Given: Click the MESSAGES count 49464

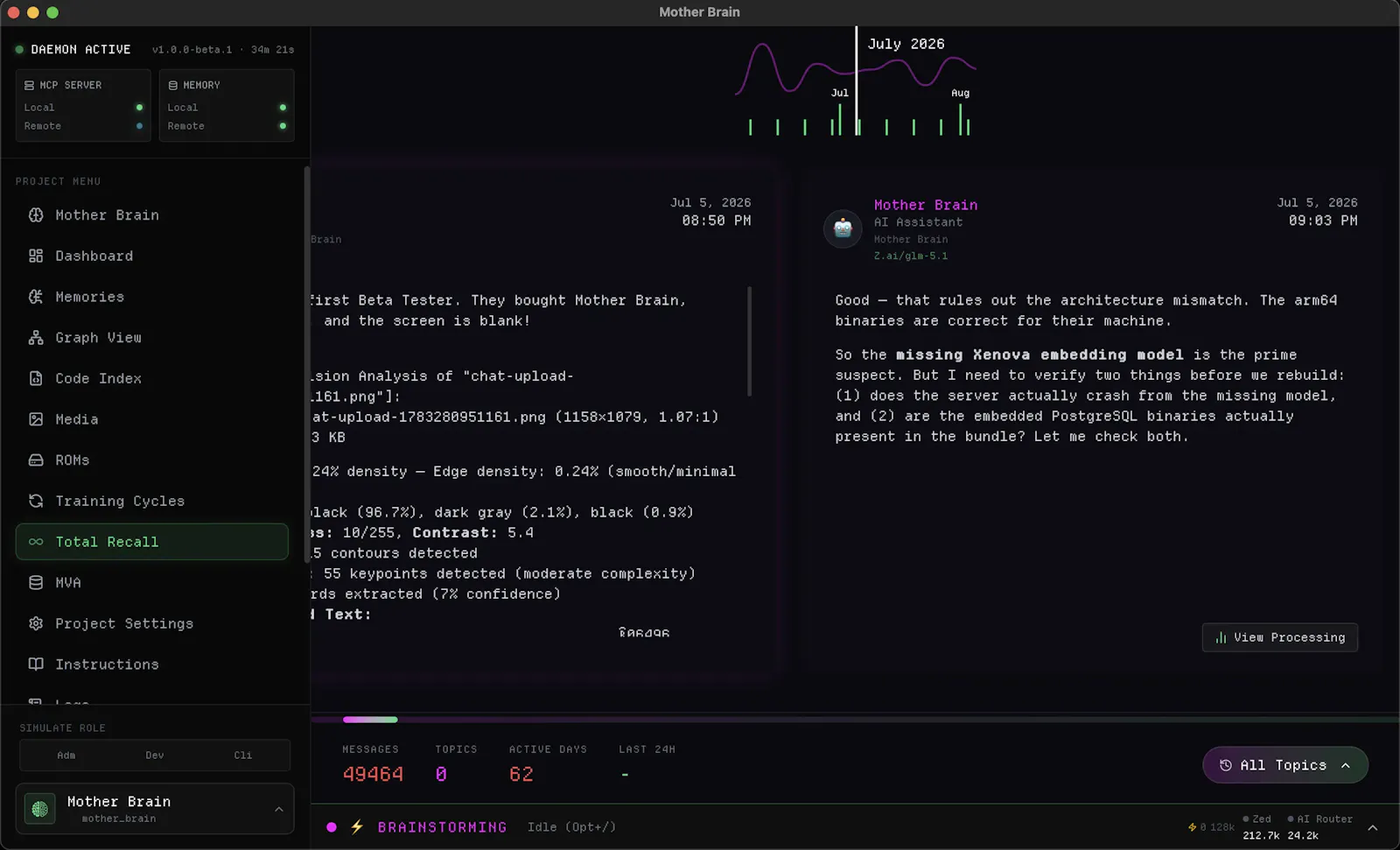Looking at the screenshot, I should coord(373,775).
